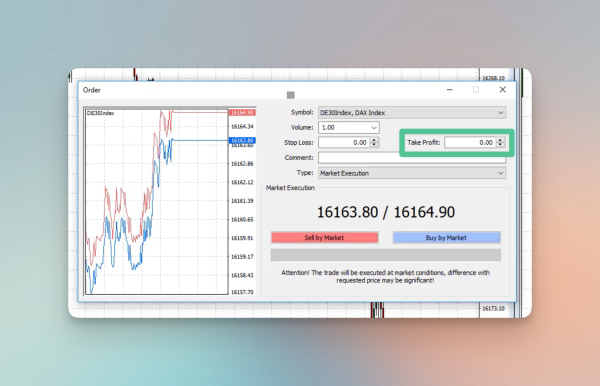Click the Buy by Market button
The height and width of the screenshot is (386, 600).
(447, 238)
